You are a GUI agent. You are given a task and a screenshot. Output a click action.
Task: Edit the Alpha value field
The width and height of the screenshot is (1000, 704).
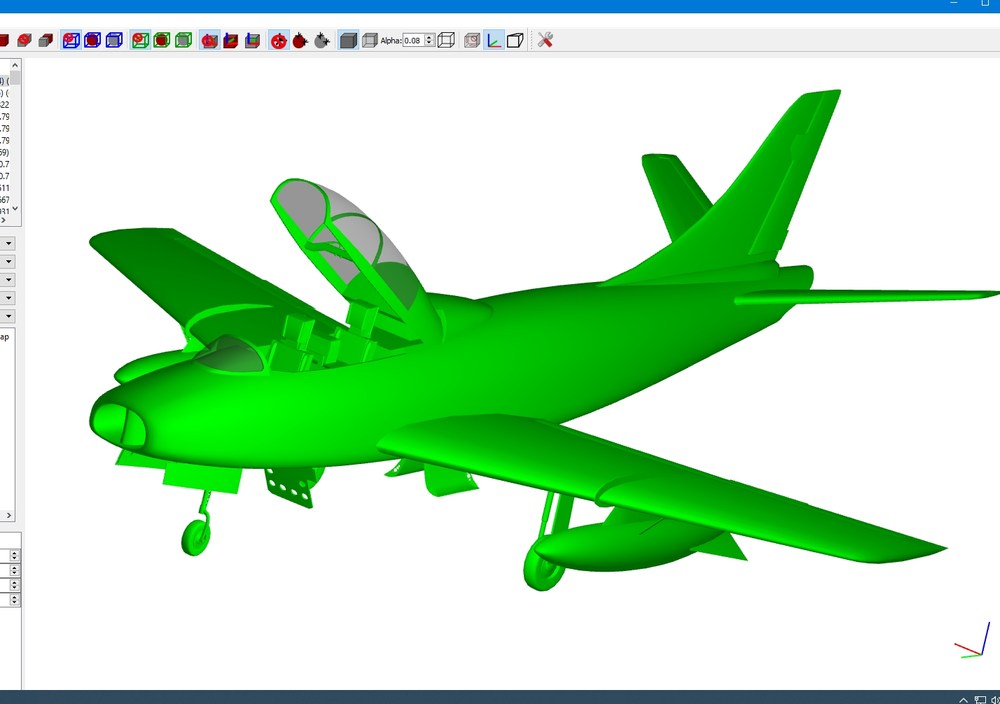pos(413,40)
